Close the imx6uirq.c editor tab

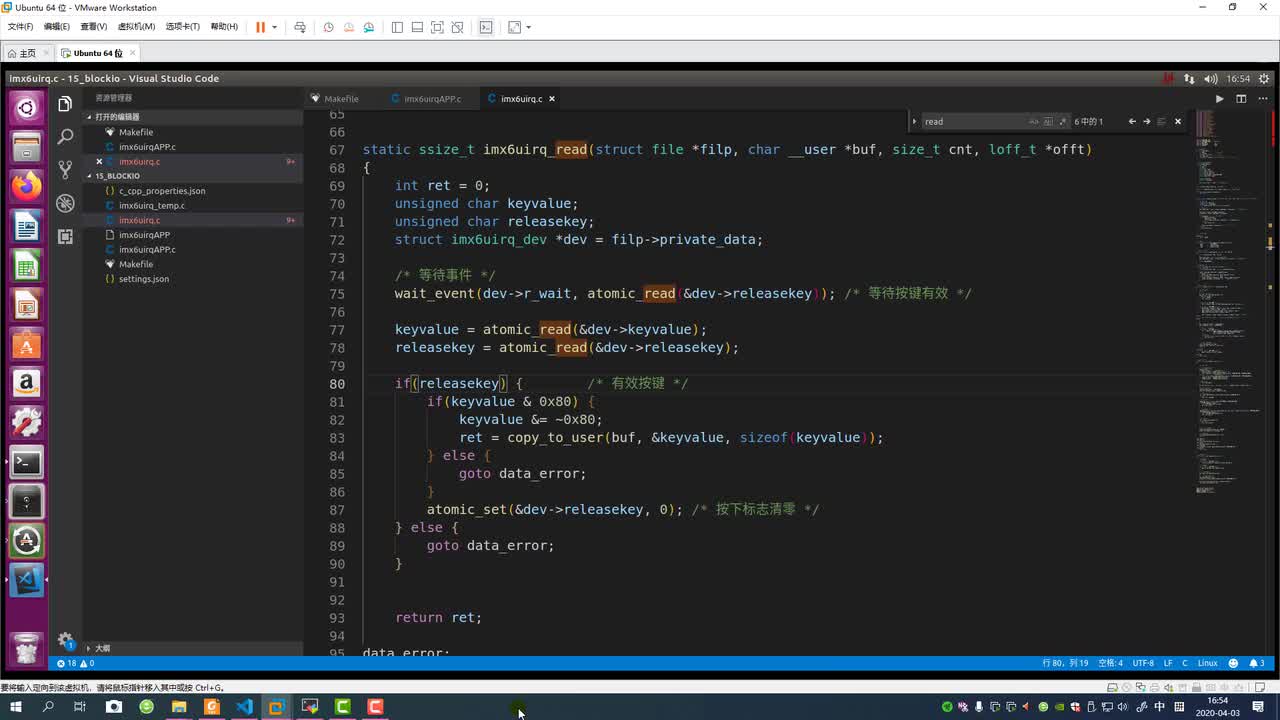click(x=551, y=99)
